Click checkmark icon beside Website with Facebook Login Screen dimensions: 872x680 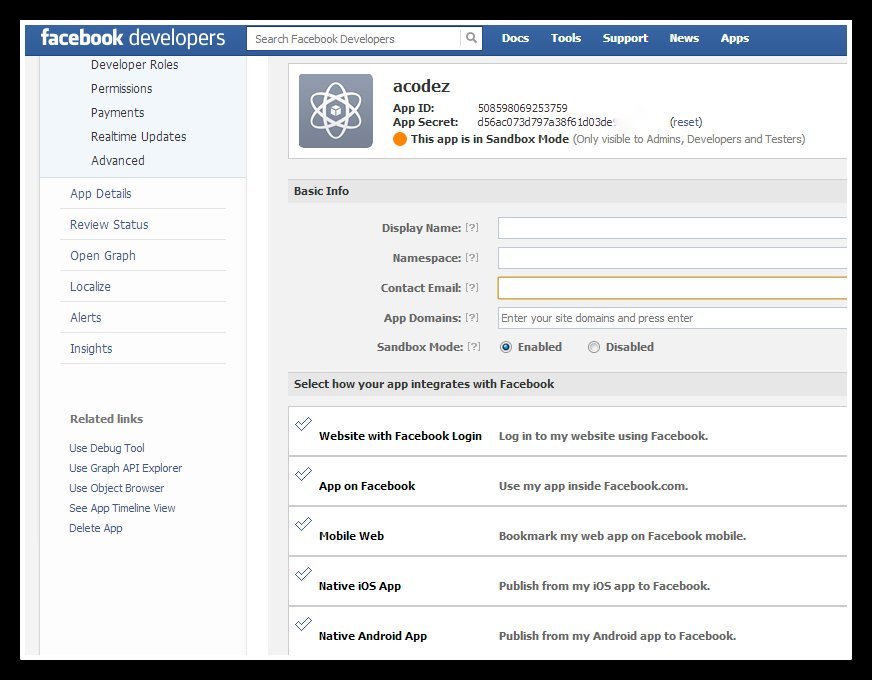[303, 424]
